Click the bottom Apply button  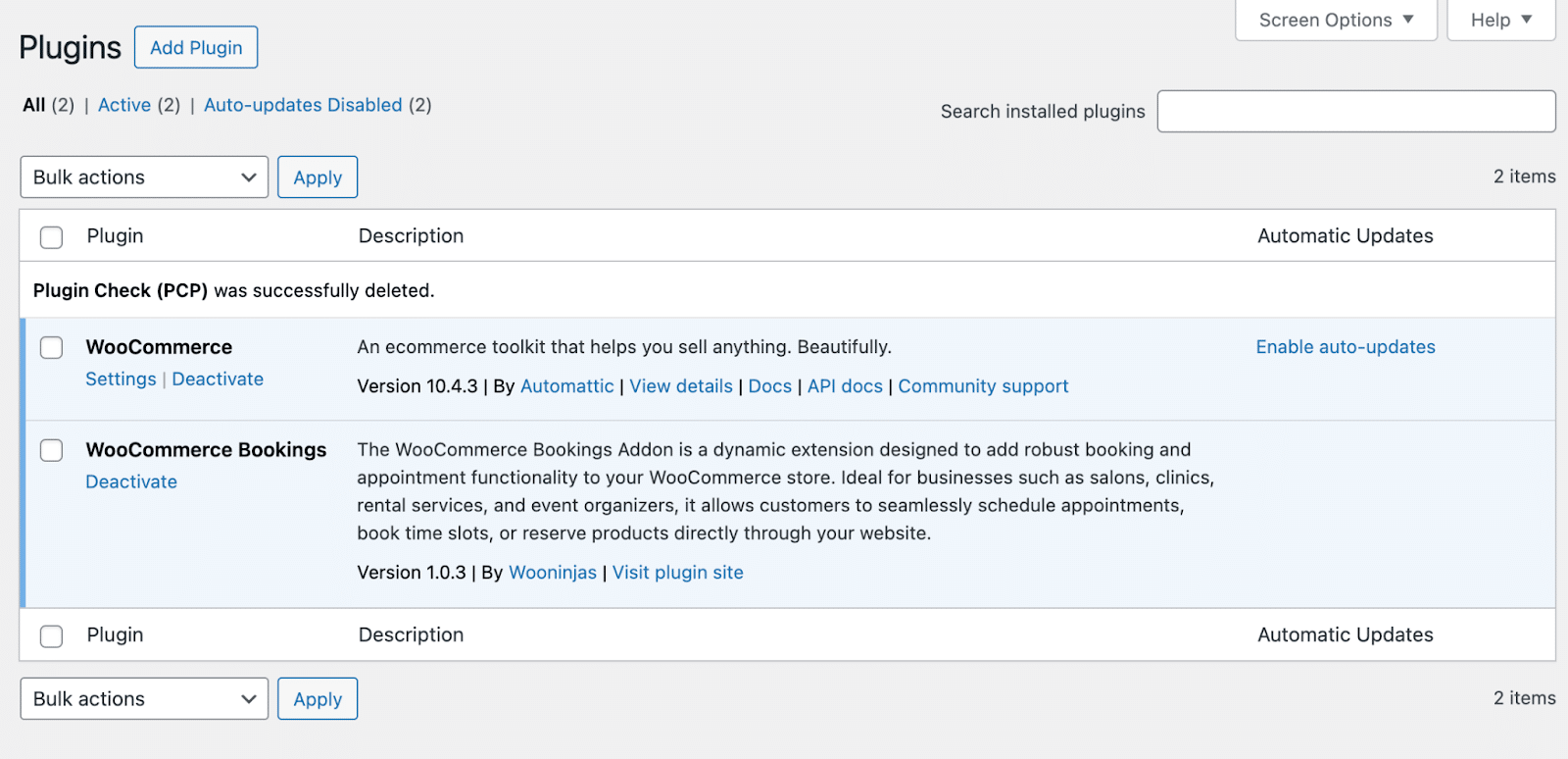coord(318,699)
